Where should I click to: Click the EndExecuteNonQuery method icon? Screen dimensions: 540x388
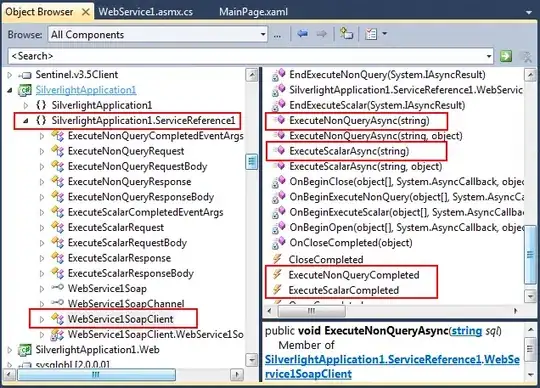pyautogui.click(x=279, y=74)
